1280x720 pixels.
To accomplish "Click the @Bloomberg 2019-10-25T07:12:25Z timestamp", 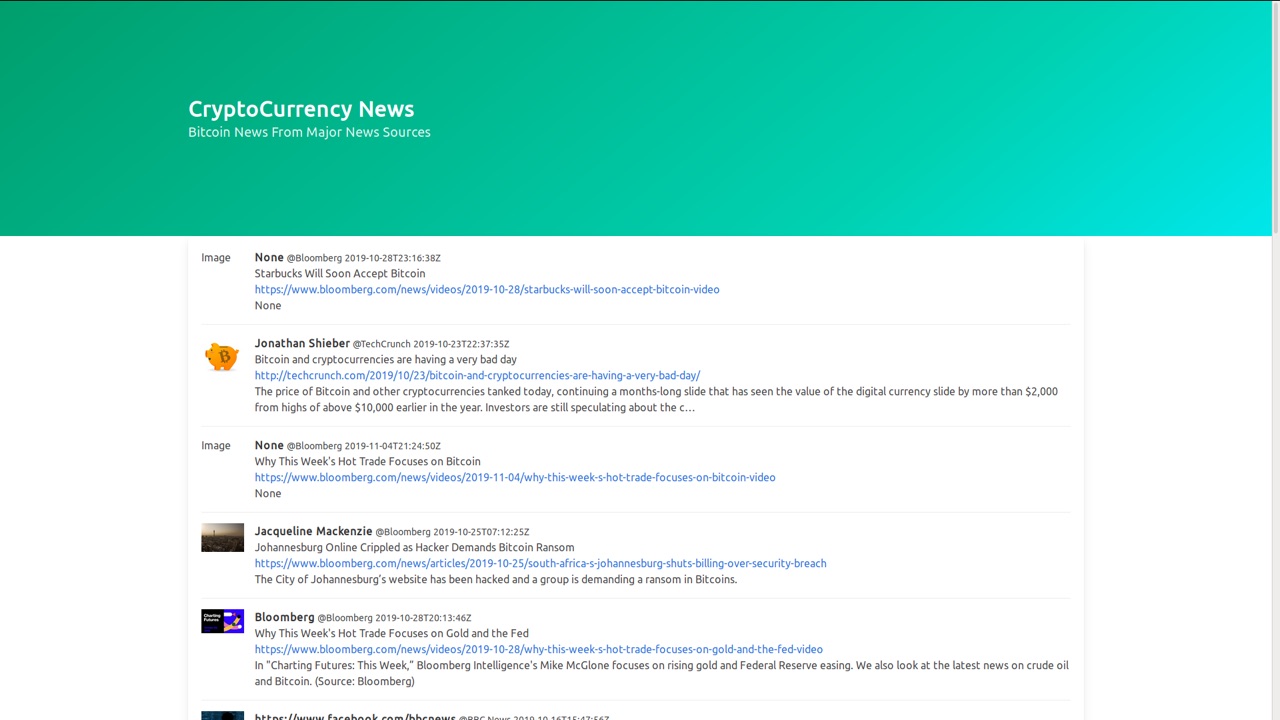I will pyautogui.click(x=452, y=532).
